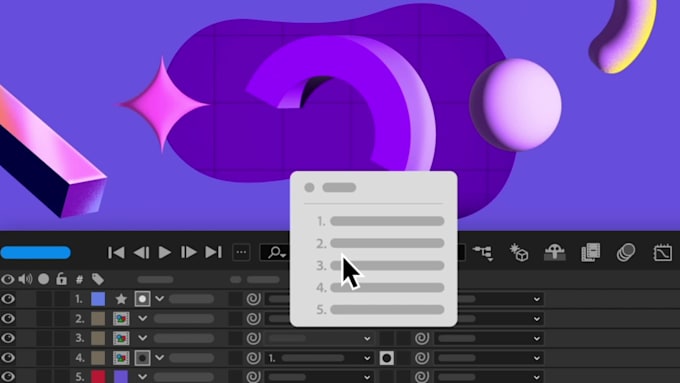Expand layer 5 with its chevron
The height and width of the screenshot is (383, 680).
[142, 376]
